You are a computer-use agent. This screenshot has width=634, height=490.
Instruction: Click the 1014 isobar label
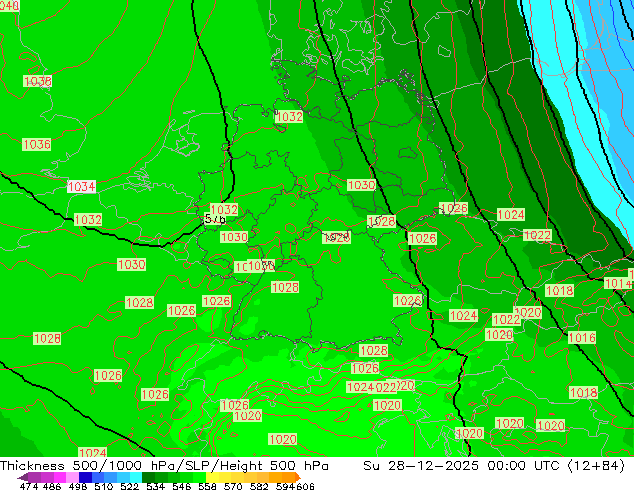coord(618,283)
